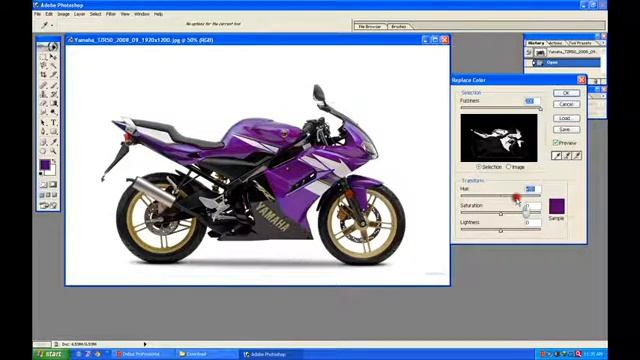Open the Windows start menu
The width and height of the screenshot is (640, 360).
50,354
